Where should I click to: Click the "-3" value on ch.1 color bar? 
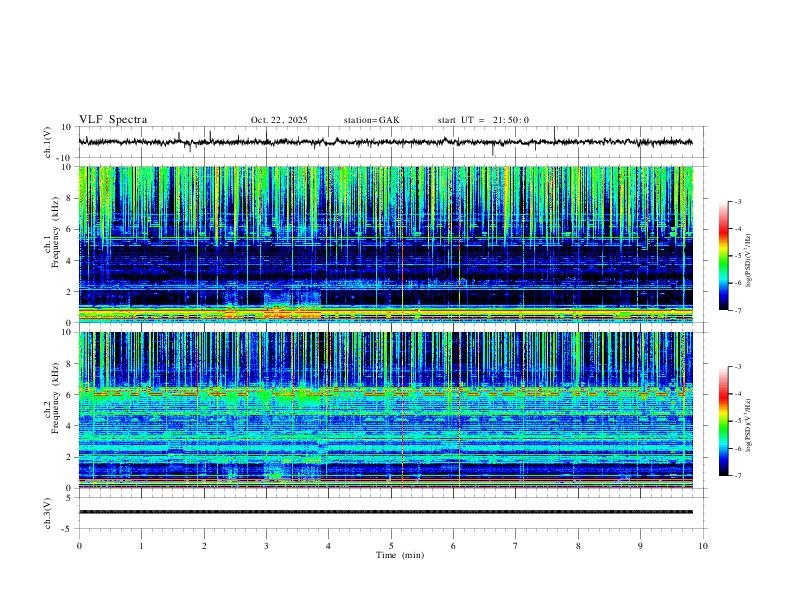(x=737, y=201)
